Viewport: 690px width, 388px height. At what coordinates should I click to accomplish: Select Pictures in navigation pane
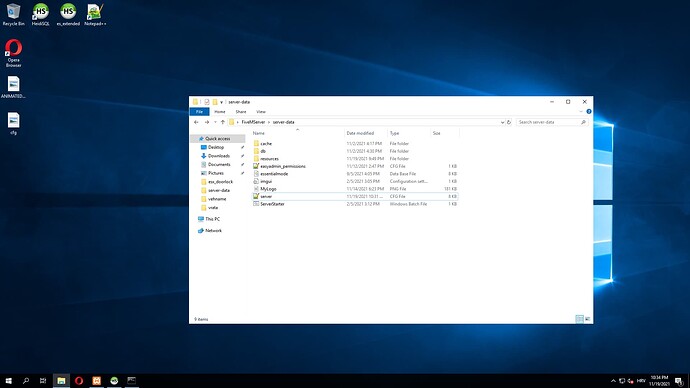[x=216, y=173]
